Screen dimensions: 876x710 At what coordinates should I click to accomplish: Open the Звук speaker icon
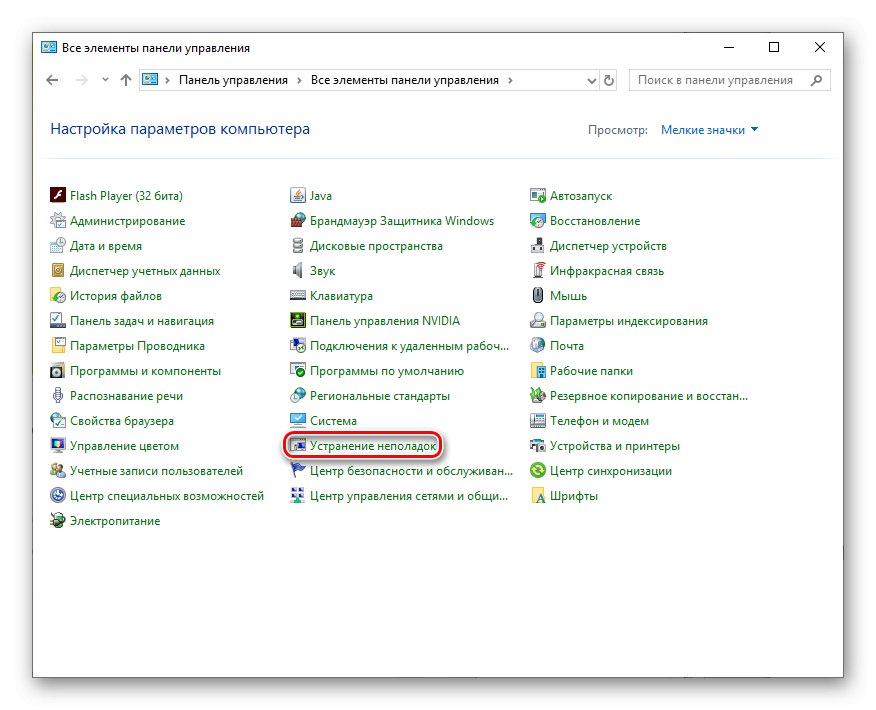point(298,271)
